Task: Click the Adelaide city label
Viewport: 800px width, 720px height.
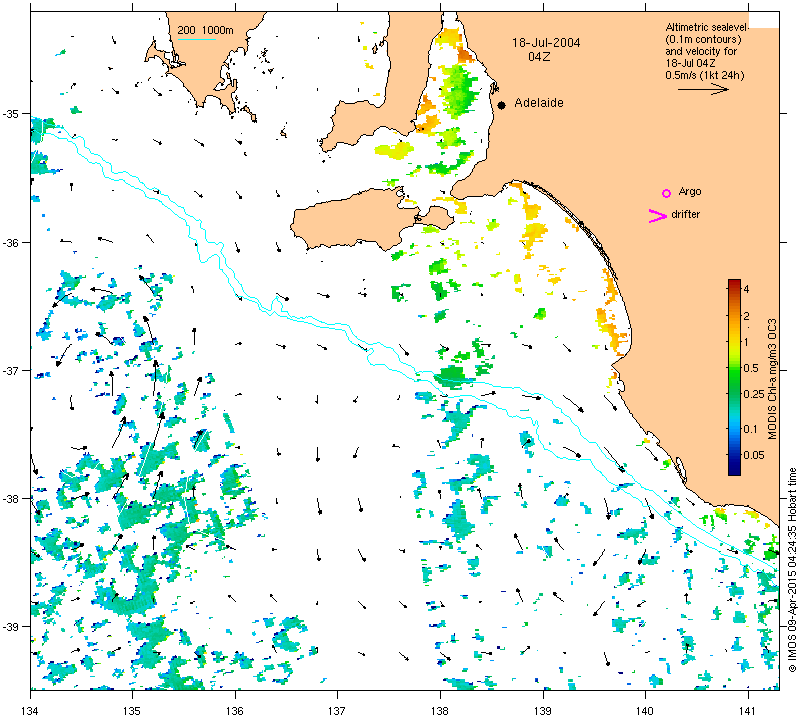Action: (539, 103)
